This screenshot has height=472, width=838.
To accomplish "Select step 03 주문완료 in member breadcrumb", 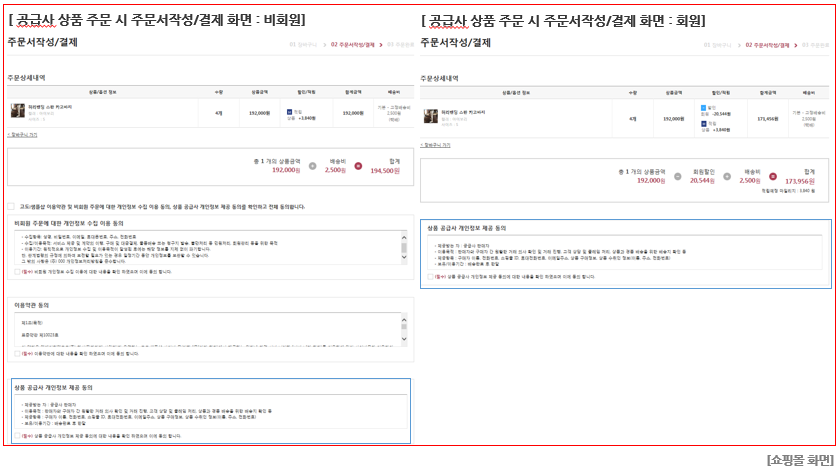I will 815,45.
